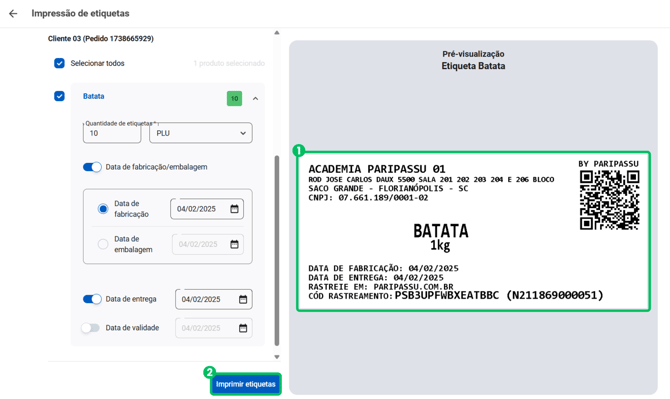Uncheck the Batata product checkbox
Screen dimensions: 670x399
(59, 96)
